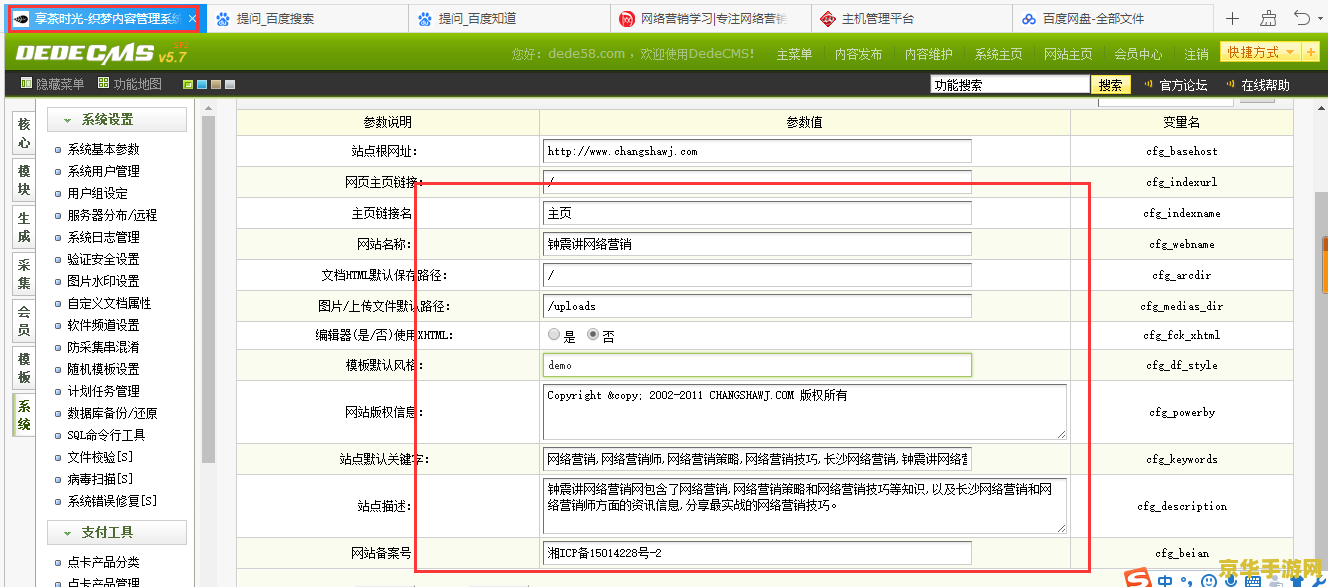
Task: Click the DedeCMS v5.7 logo
Action: point(101,52)
